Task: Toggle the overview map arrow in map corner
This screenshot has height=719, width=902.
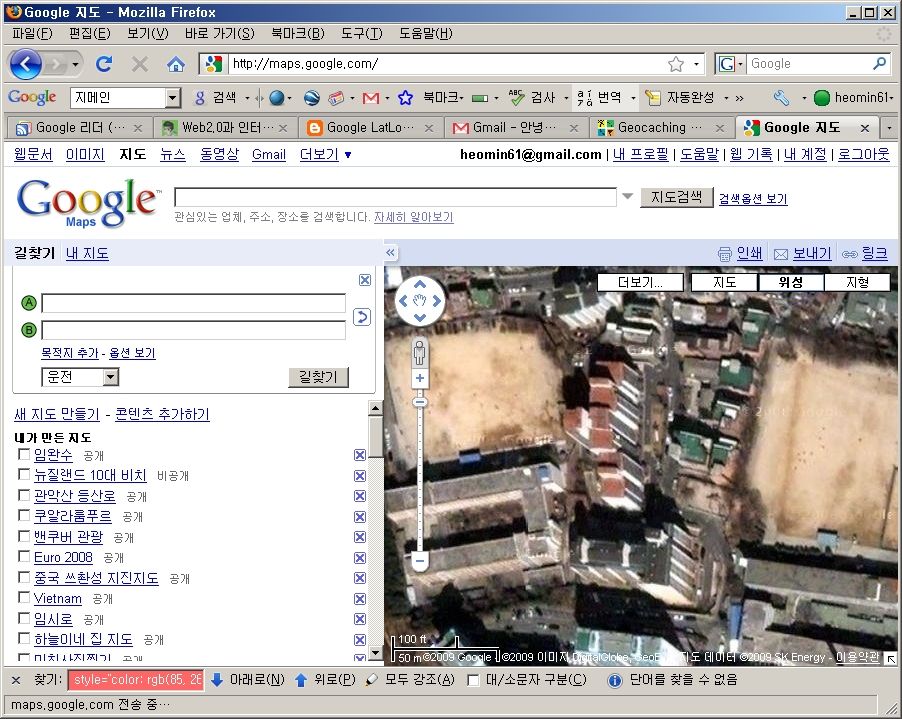Action: pos(891,657)
